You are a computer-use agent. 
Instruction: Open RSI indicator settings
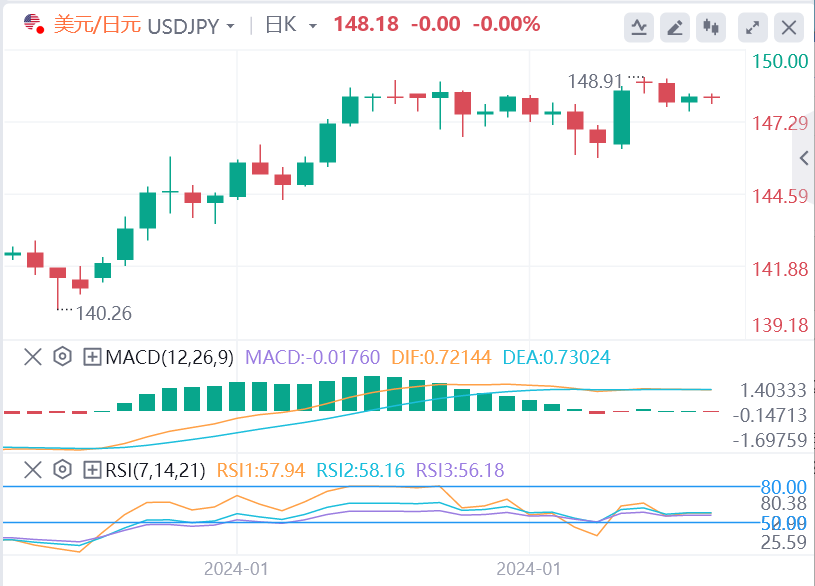pos(62,469)
